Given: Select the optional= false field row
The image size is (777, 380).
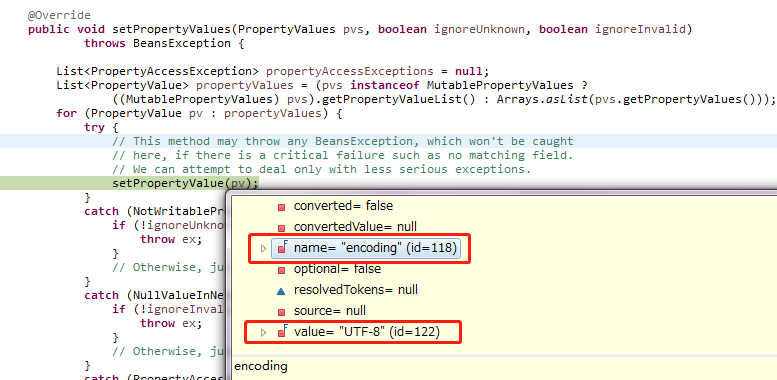Looking at the screenshot, I should tap(329, 269).
